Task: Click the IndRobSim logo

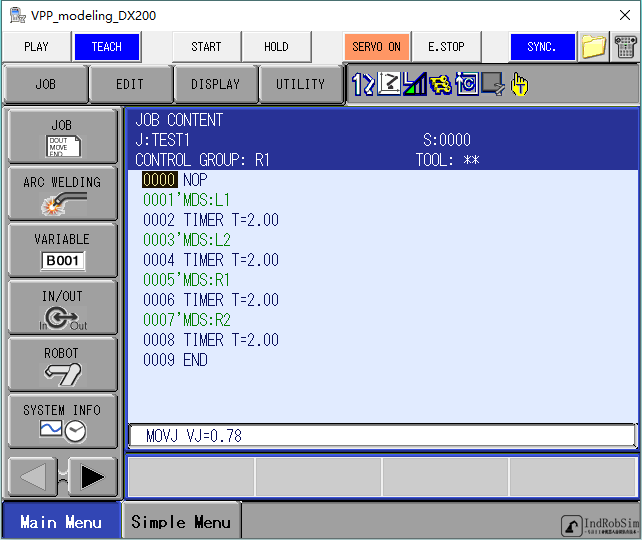Action: click(600, 525)
